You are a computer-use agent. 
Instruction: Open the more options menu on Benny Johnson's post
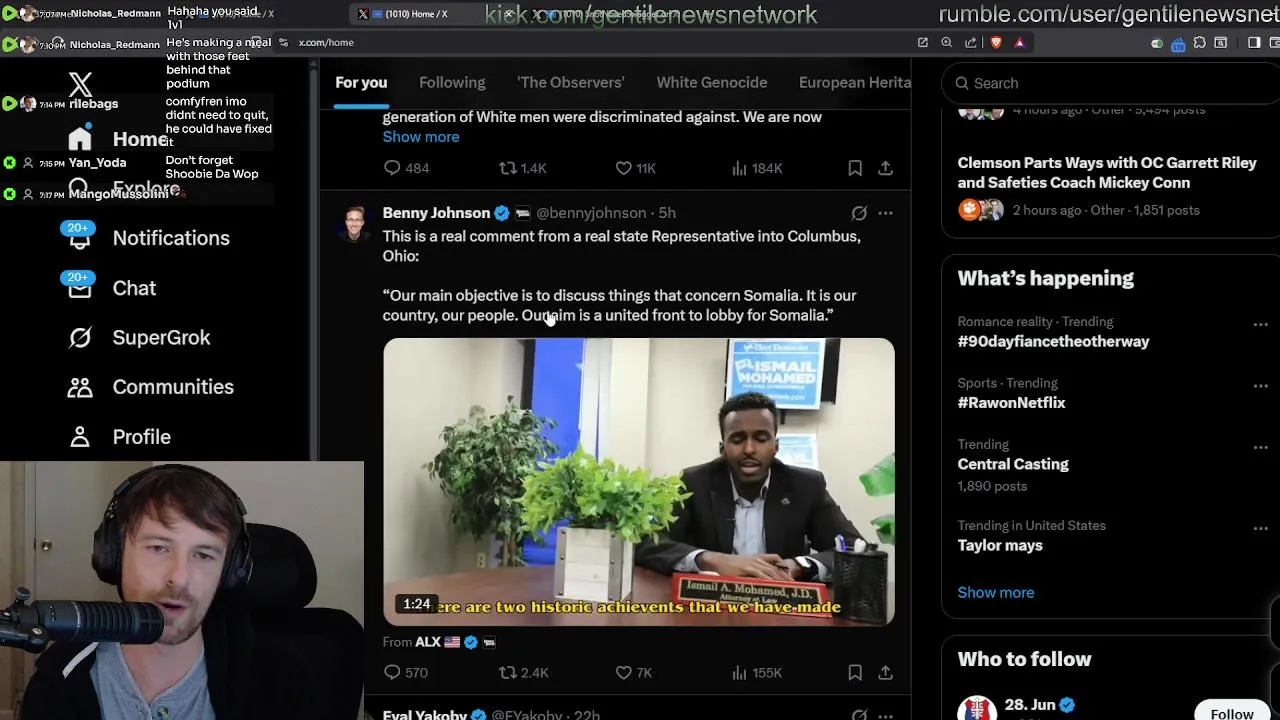coord(885,213)
